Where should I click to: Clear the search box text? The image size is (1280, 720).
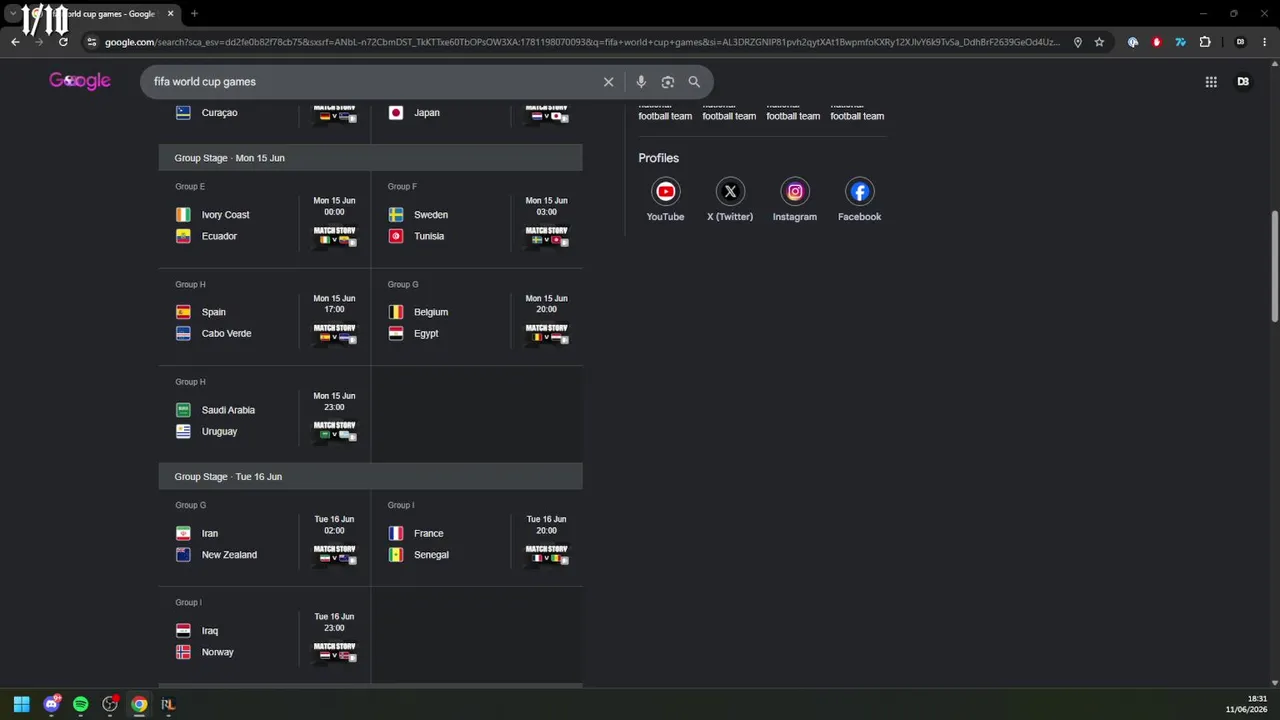tap(608, 82)
